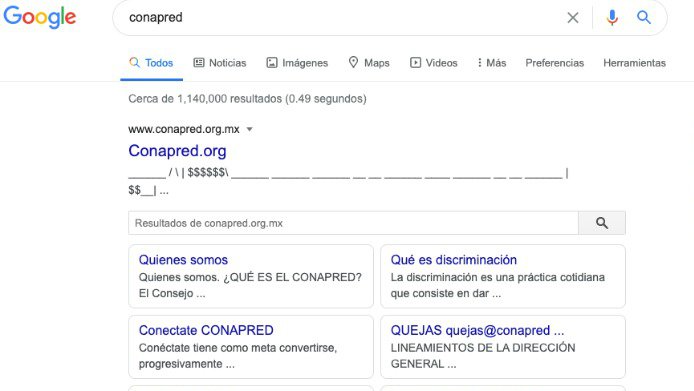Switch to the Noticias tab
This screenshot has height=391, width=694.
(220, 63)
